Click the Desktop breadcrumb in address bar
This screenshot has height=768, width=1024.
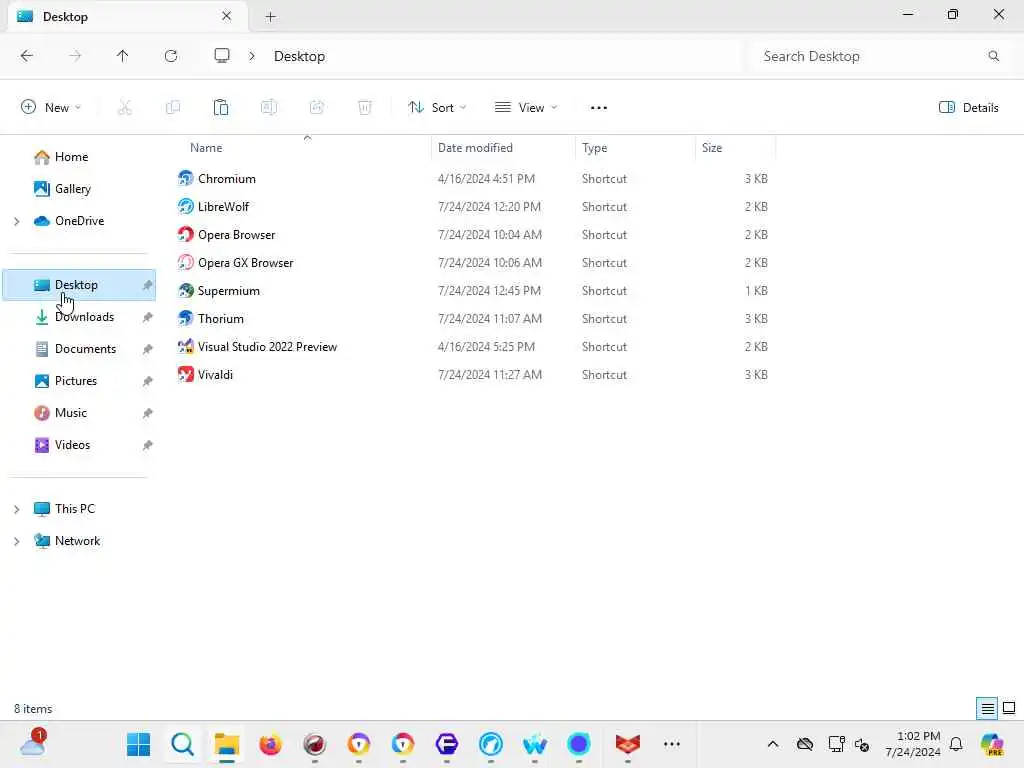(x=299, y=56)
